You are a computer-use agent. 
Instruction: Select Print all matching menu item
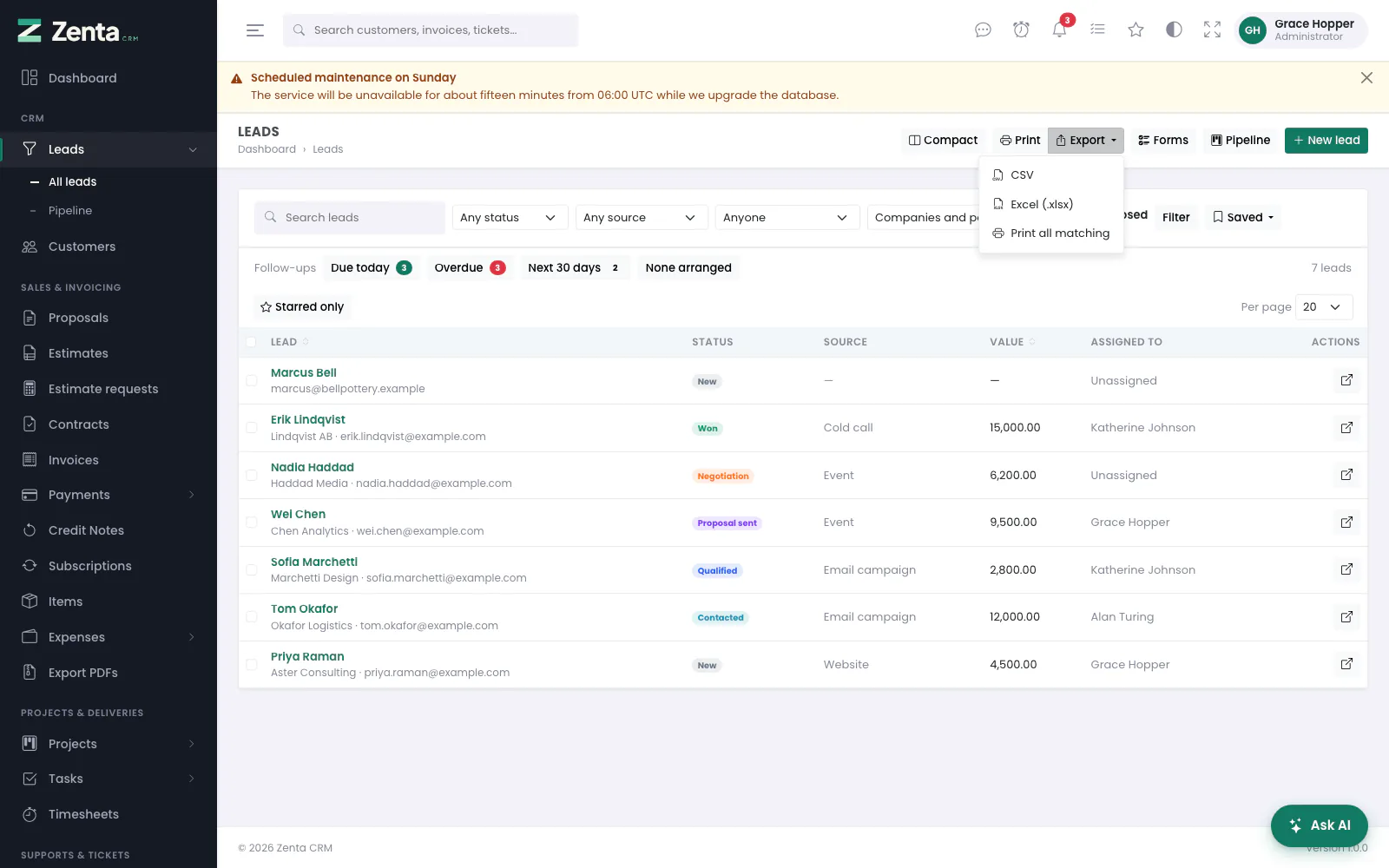point(1051,233)
